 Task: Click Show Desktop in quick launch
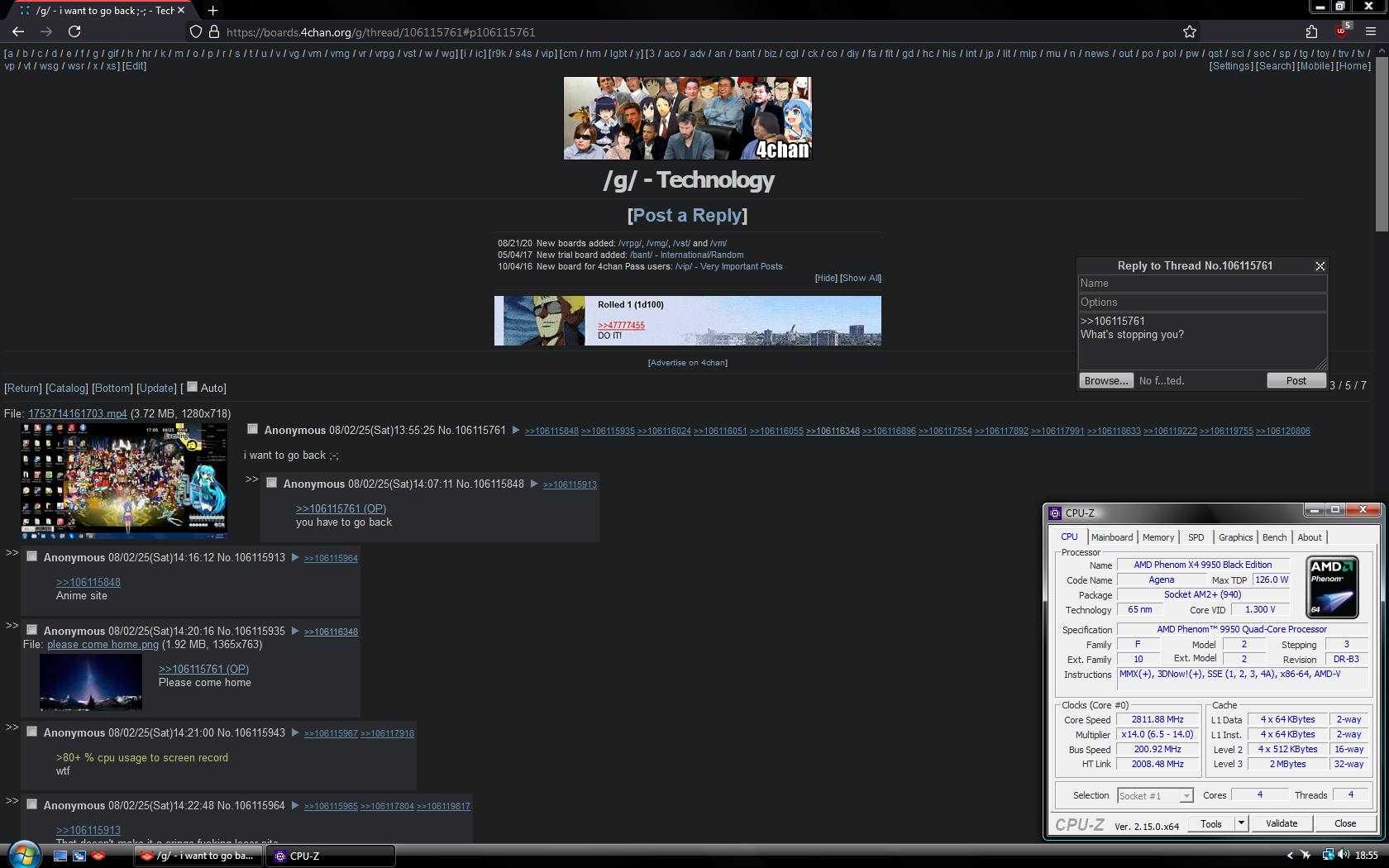tap(60, 856)
